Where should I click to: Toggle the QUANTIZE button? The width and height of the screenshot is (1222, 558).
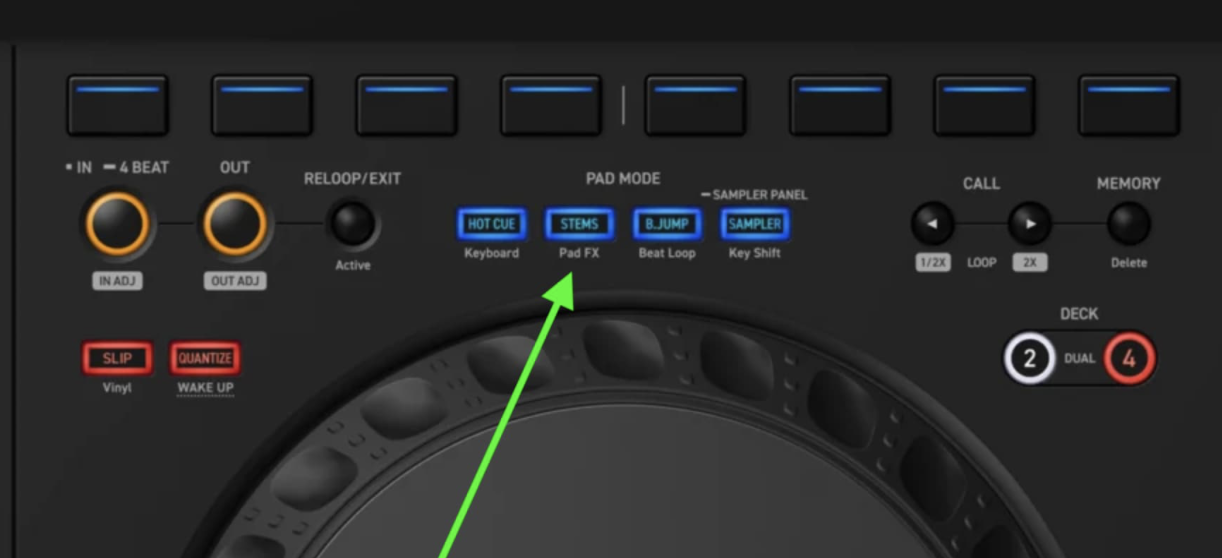(x=205, y=358)
